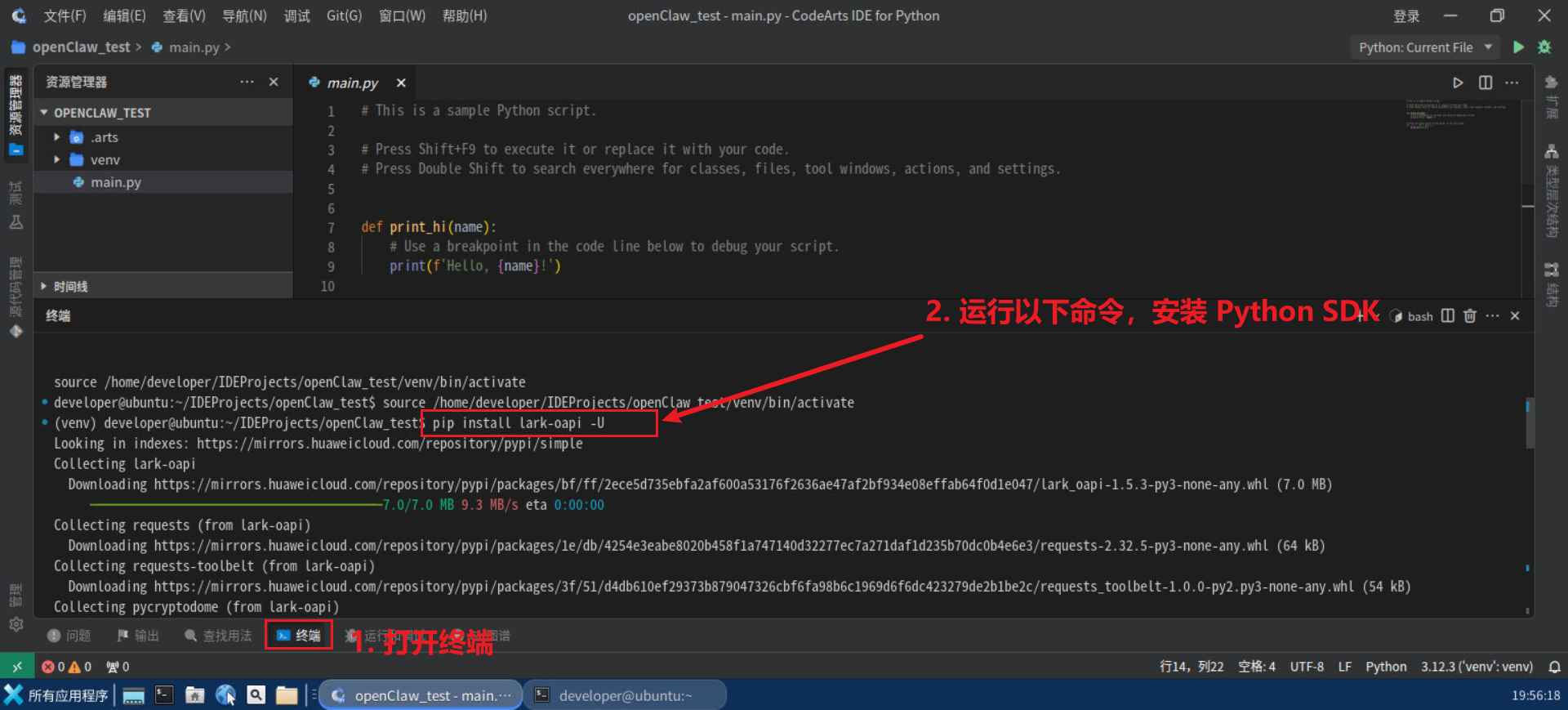
Task: Expand the 时间线 timeline section
Action: (163, 286)
